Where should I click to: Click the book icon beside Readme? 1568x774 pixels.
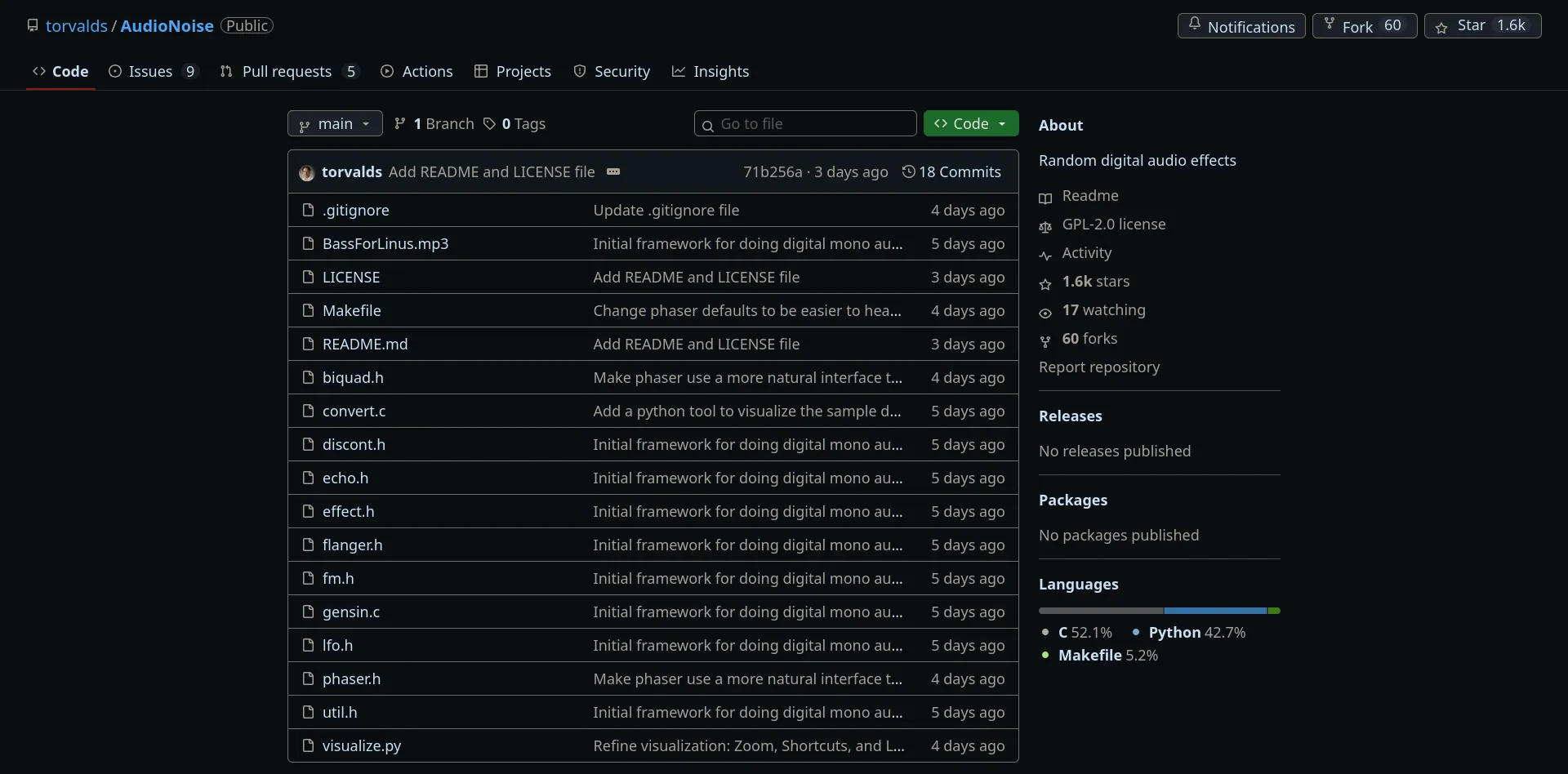[x=1045, y=198]
